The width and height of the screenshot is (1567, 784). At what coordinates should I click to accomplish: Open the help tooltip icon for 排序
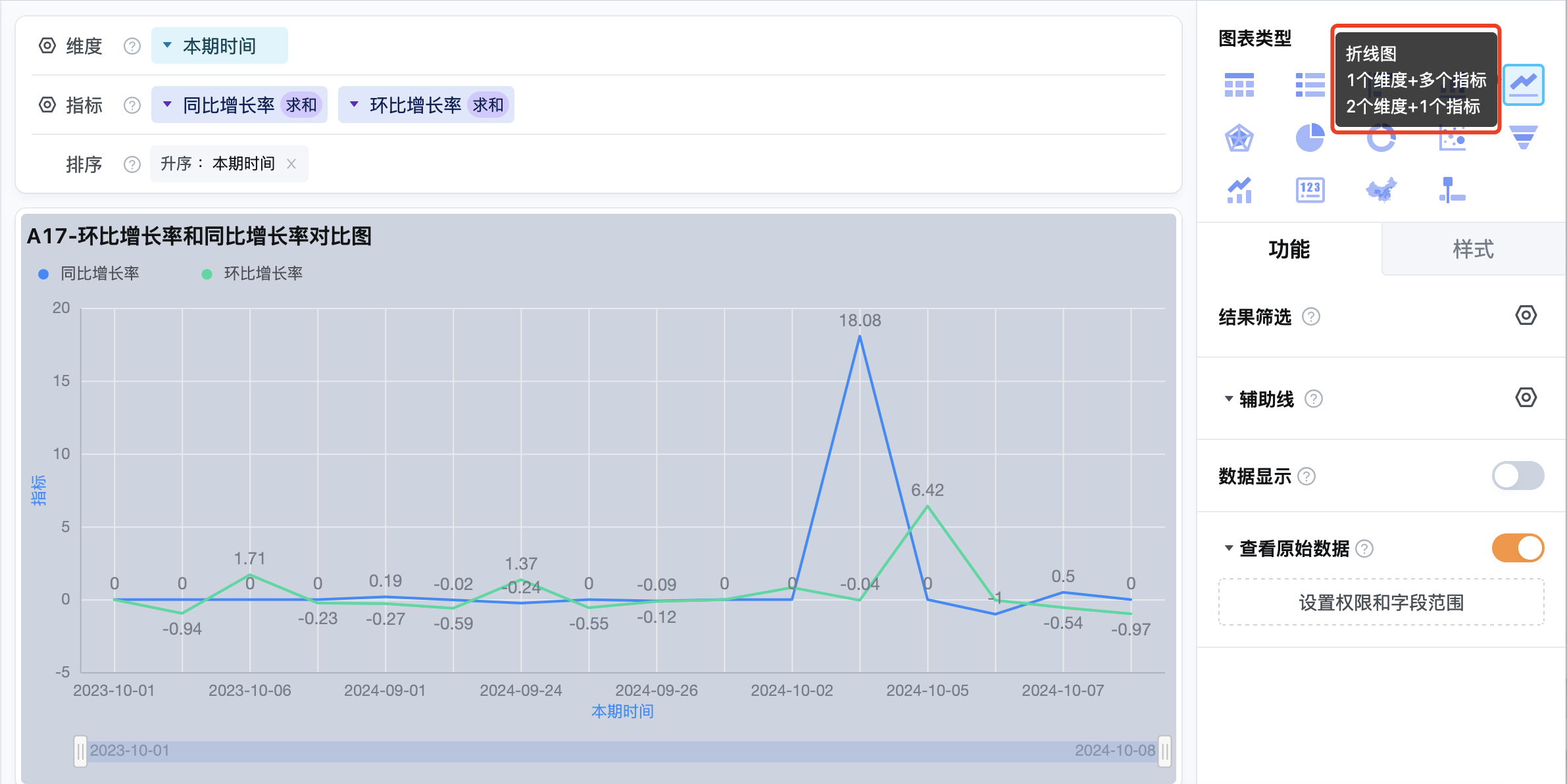(x=132, y=164)
